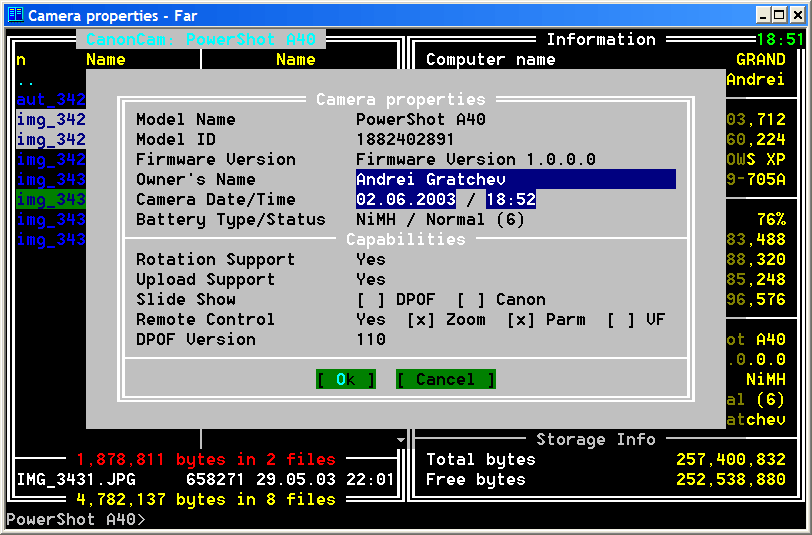Click the 4,782,137 bytes in 8 files line
This screenshot has height=535, width=812.
pos(206,500)
